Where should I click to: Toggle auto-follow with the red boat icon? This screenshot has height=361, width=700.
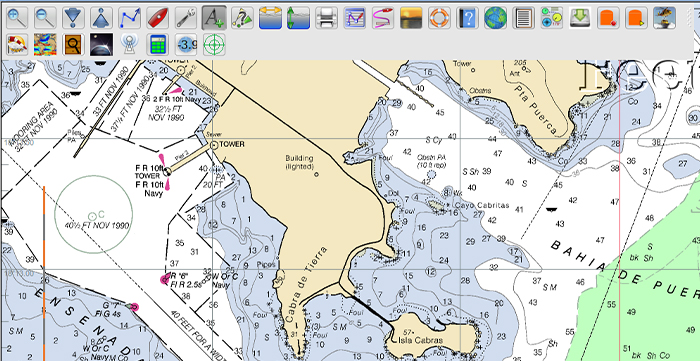[158, 18]
